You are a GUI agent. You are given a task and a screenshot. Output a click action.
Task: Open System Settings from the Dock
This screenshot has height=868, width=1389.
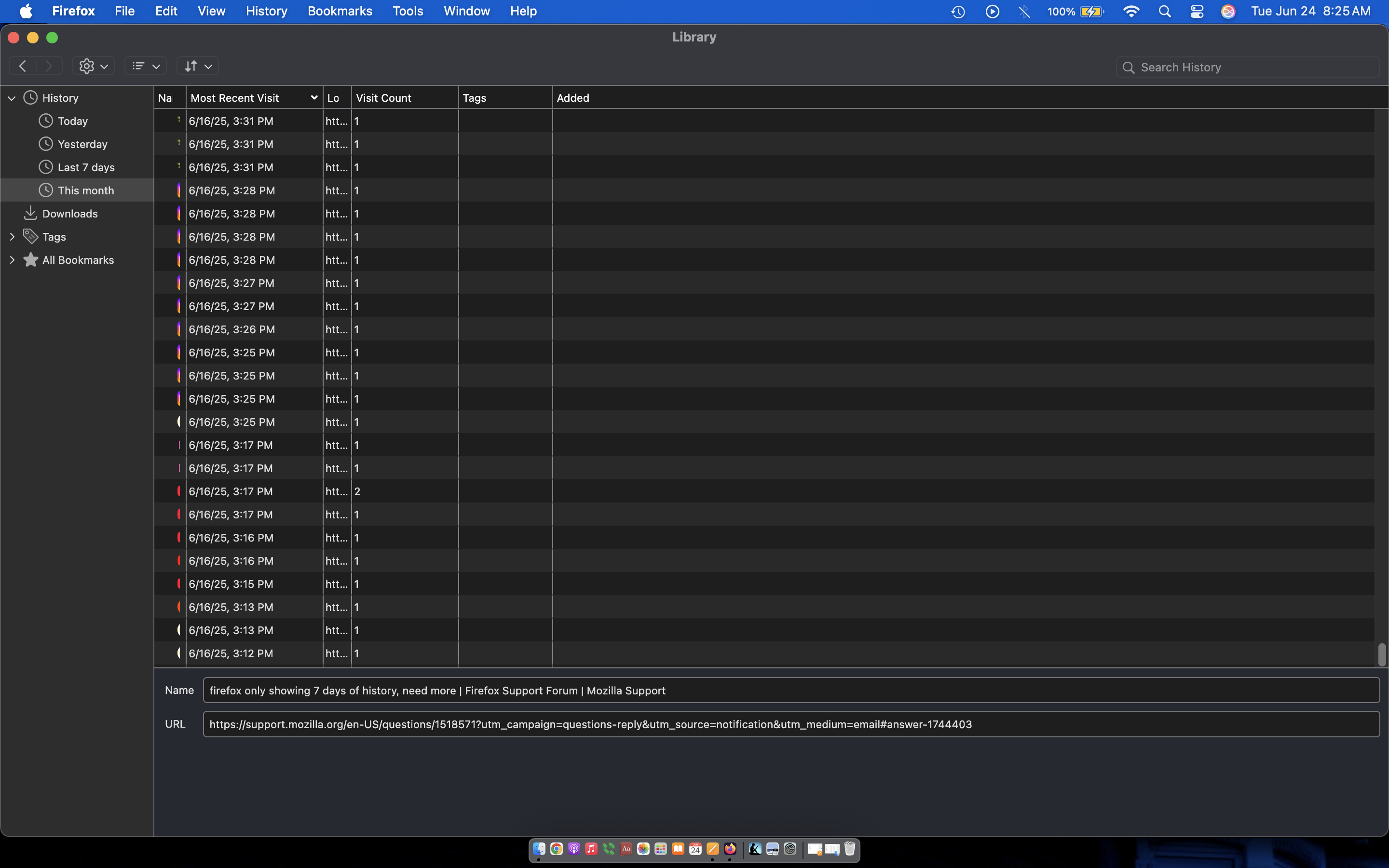[x=790, y=849]
